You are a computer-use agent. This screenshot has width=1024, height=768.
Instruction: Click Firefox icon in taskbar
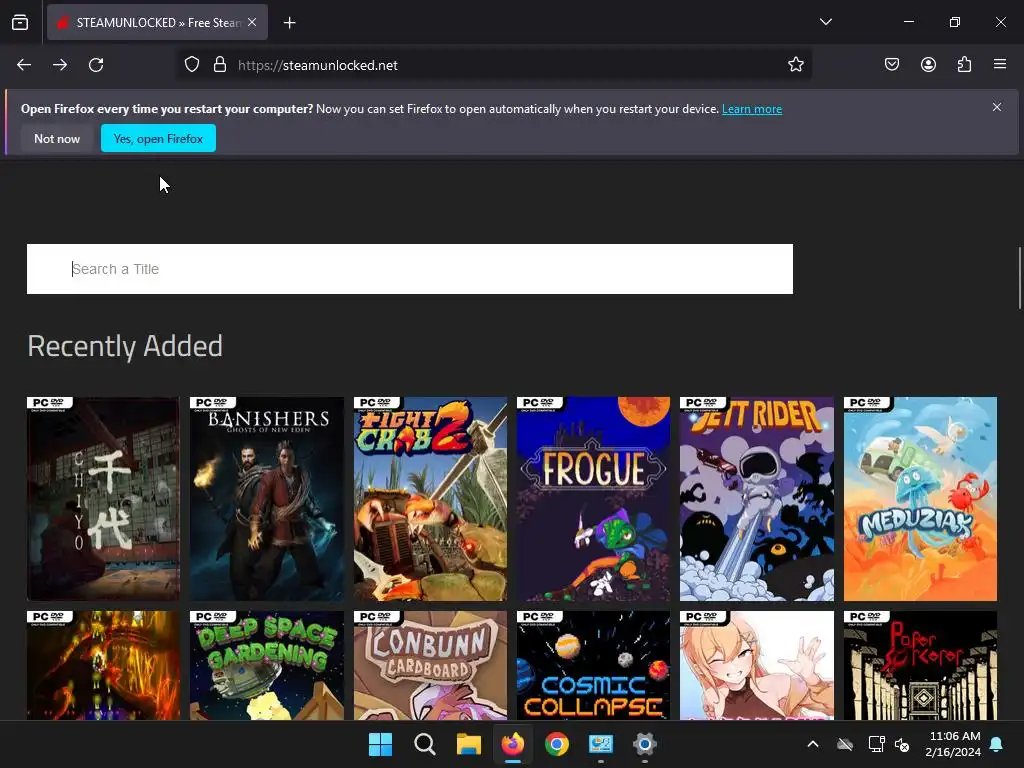[x=513, y=744]
